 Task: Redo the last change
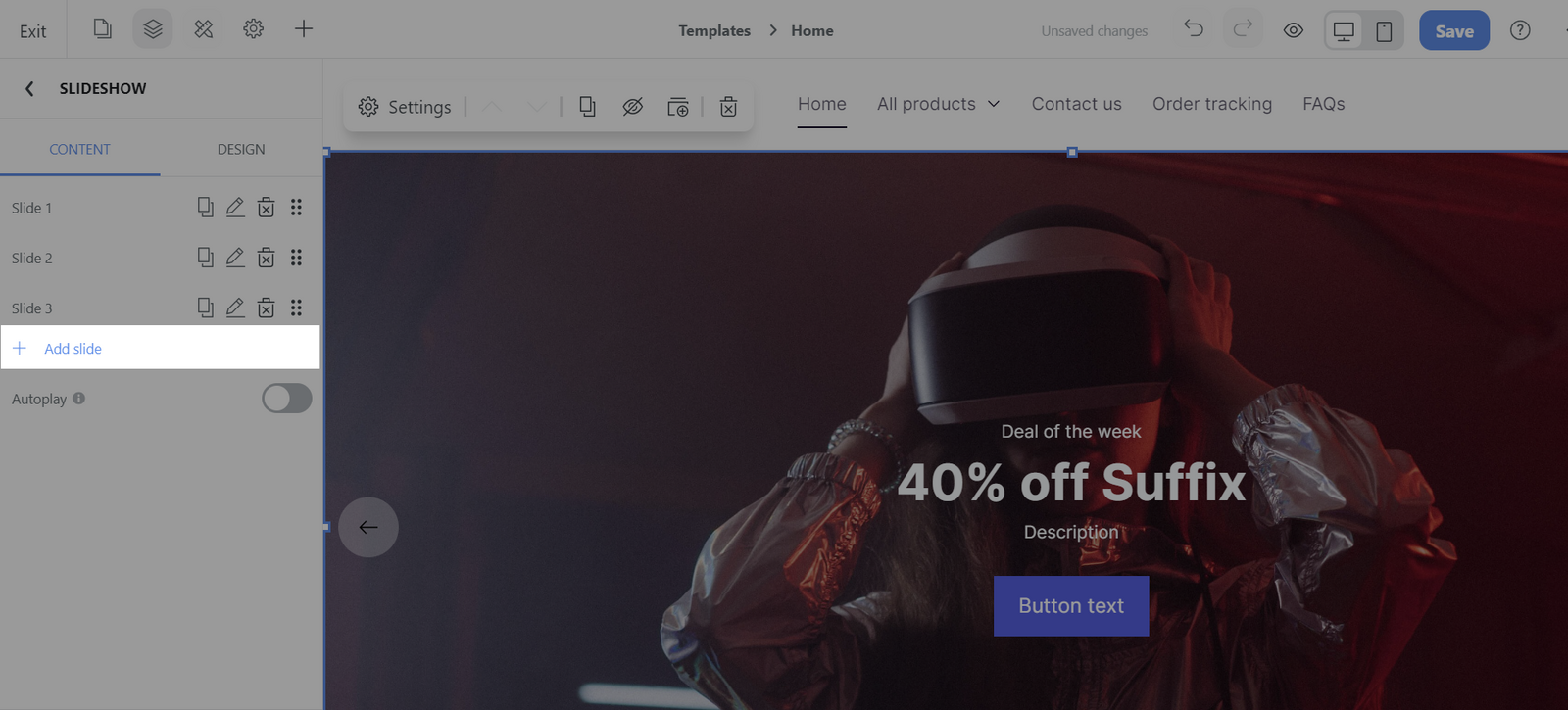point(1243,29)
